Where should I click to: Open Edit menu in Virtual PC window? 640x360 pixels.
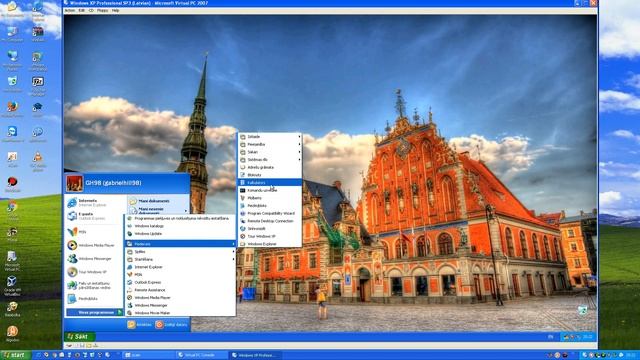point(82,10)
